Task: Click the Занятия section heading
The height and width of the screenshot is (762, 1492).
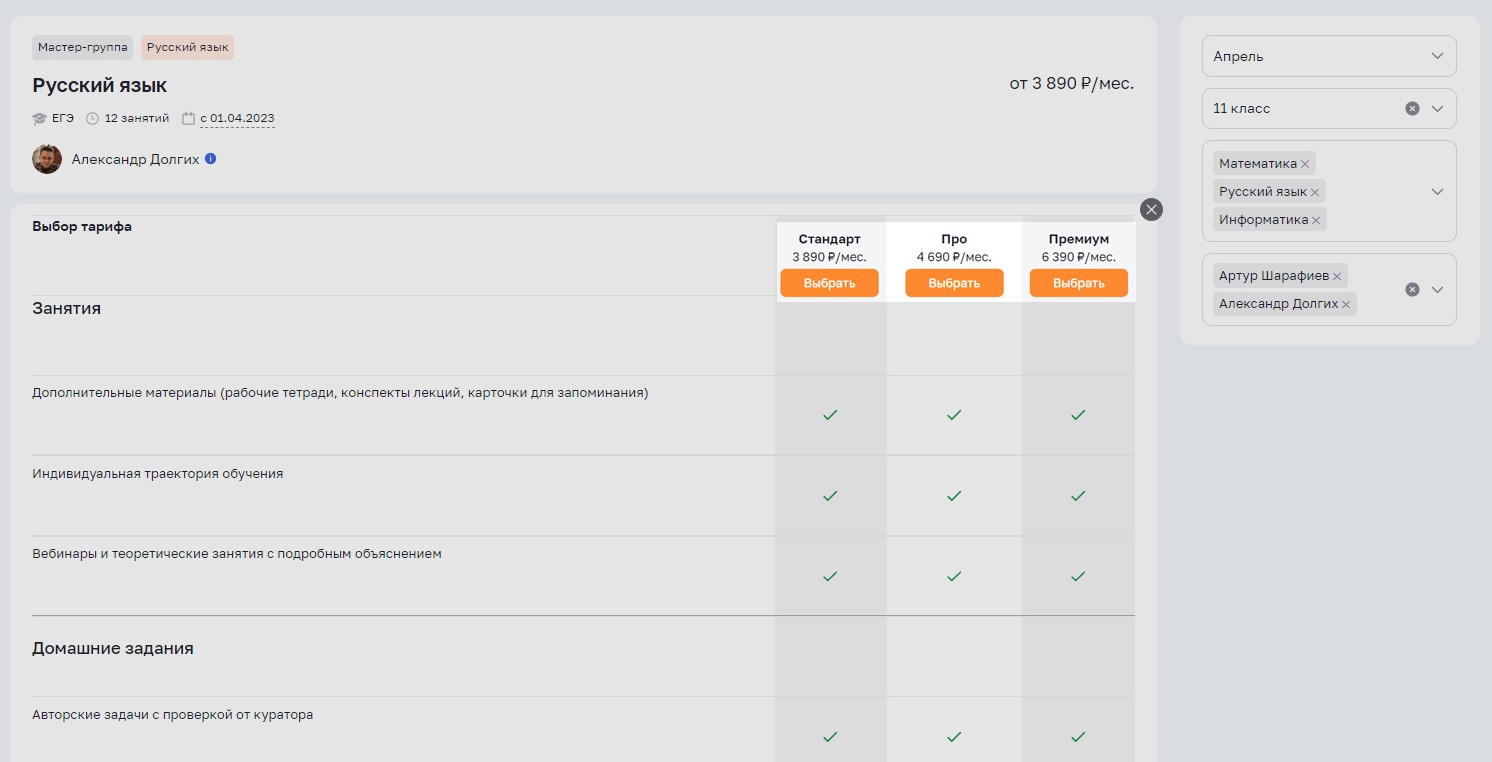Action: pos(66,308)
